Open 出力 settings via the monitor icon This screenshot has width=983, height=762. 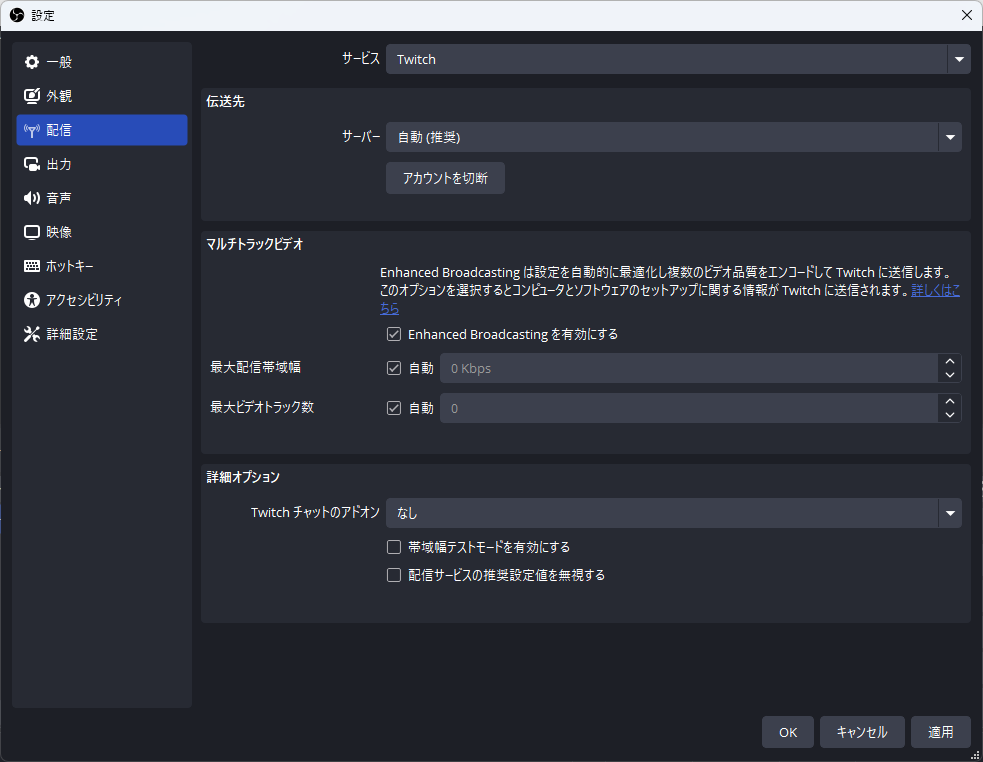click(32, 163)
